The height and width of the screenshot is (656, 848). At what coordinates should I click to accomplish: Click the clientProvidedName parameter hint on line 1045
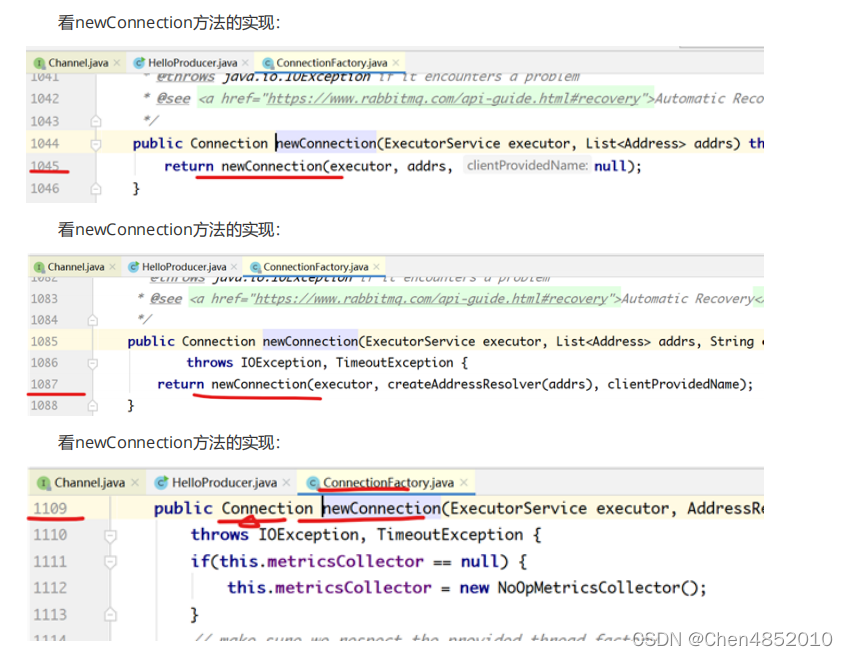[527, 165]
